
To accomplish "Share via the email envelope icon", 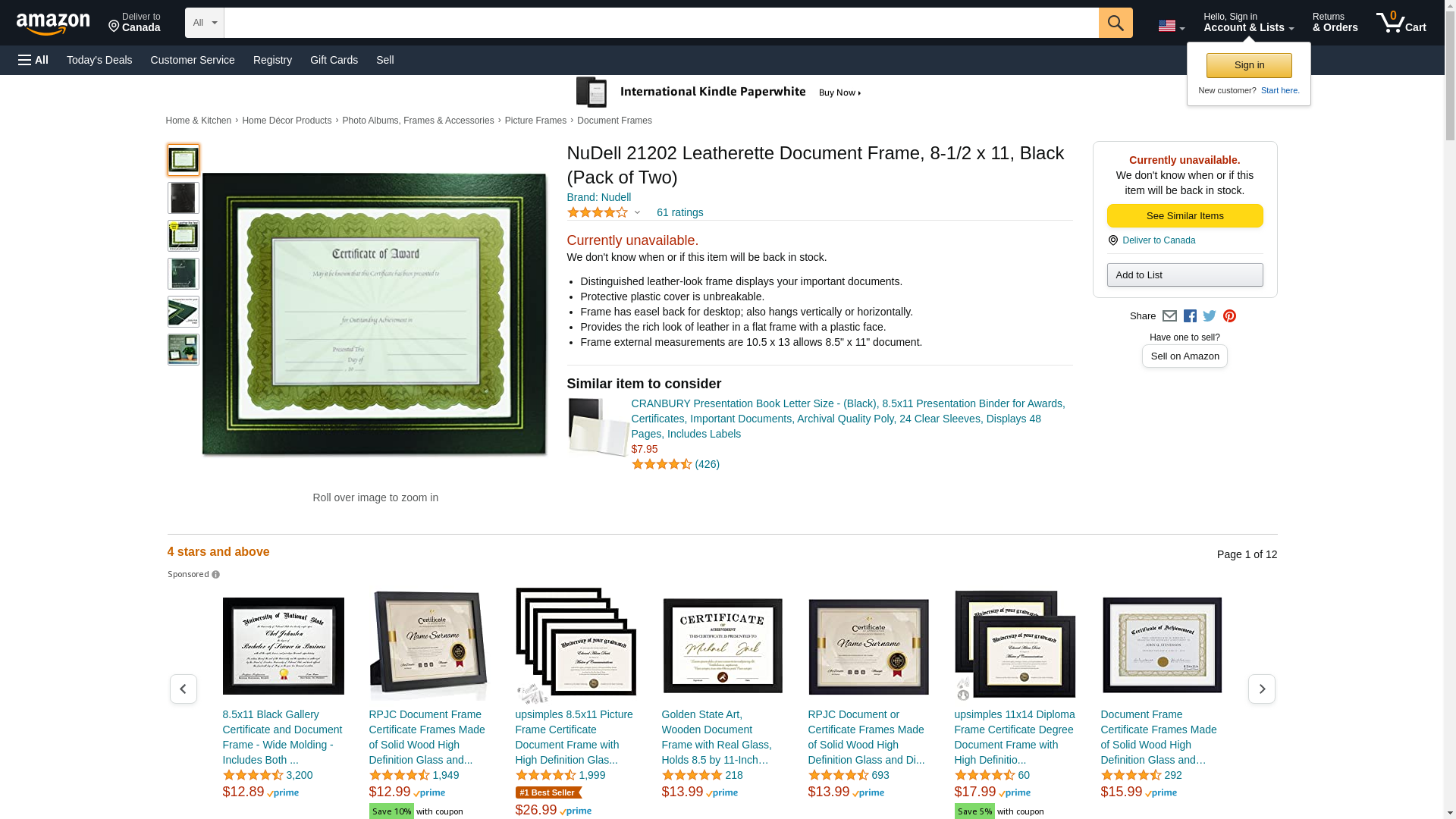I will (x=1169, y=316).
